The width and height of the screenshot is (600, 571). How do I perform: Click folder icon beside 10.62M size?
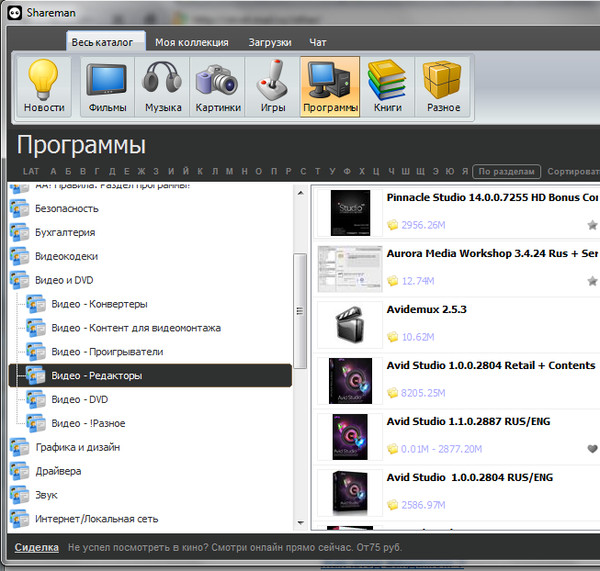(x=393, y=337)
